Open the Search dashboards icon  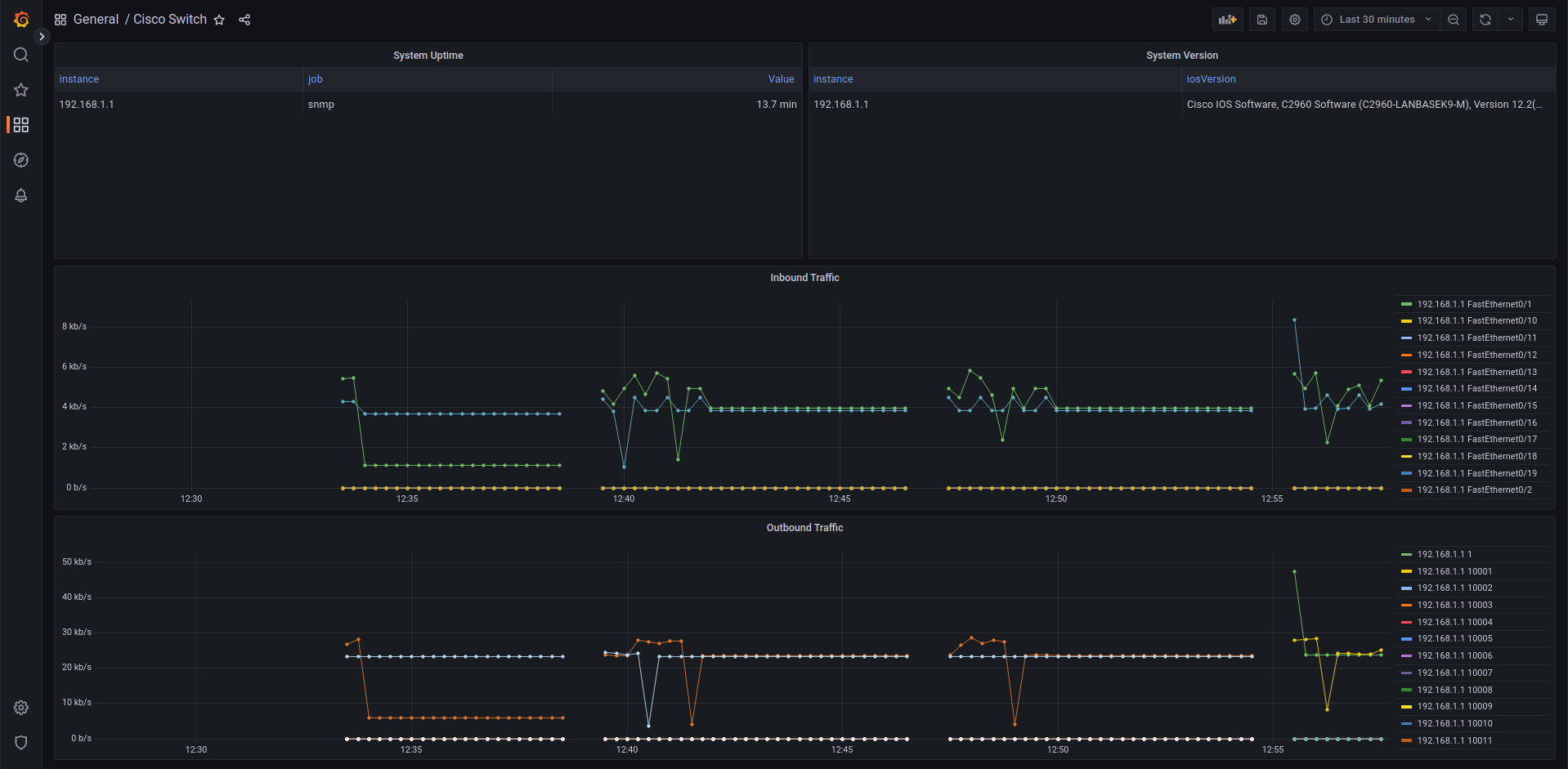click(21, 55)
